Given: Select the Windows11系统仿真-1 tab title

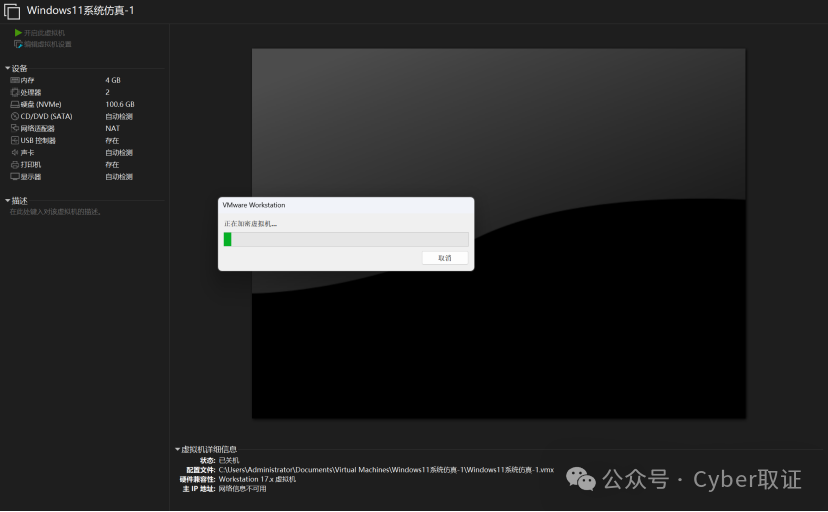Looking at the screenshot, I should [80, 11].
